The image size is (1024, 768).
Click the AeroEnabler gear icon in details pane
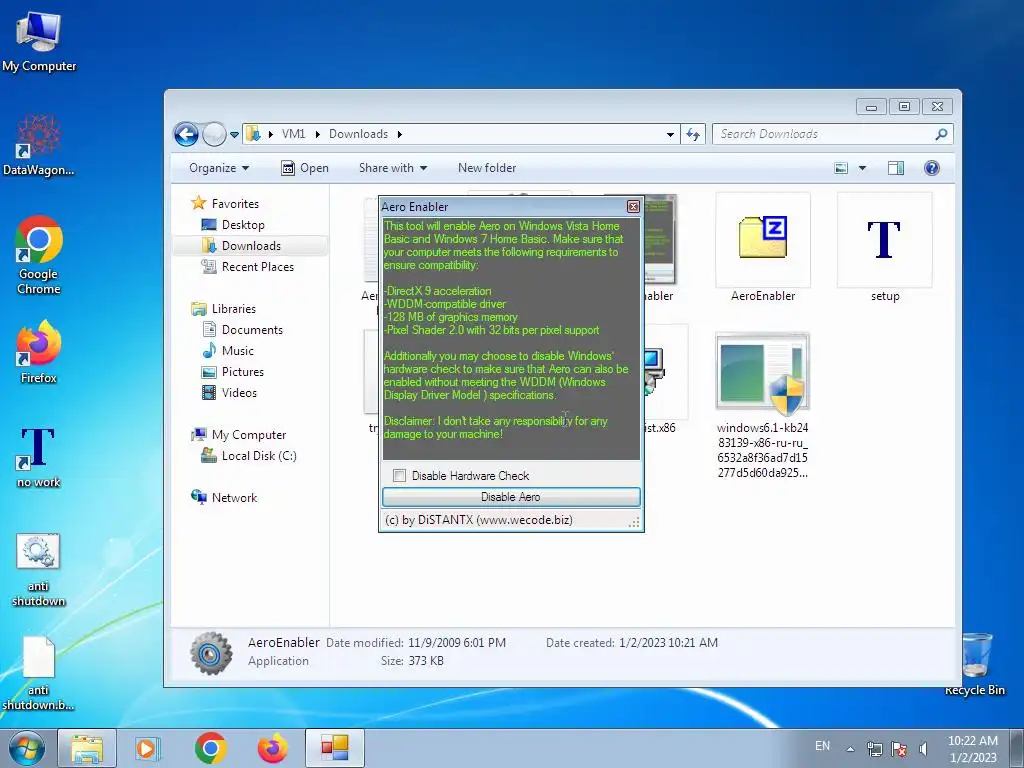pyautogui.click(x=210, y=653)
